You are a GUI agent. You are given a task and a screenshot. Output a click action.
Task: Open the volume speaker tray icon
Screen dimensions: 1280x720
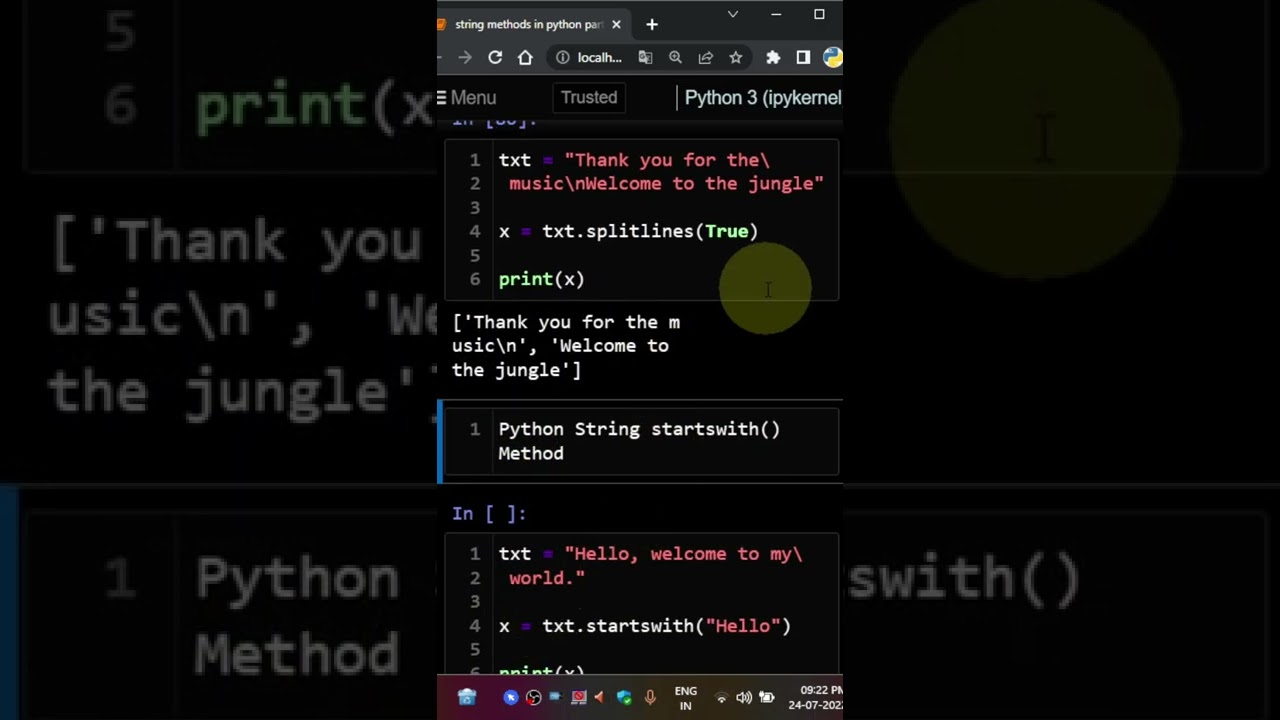click(744, 698)
